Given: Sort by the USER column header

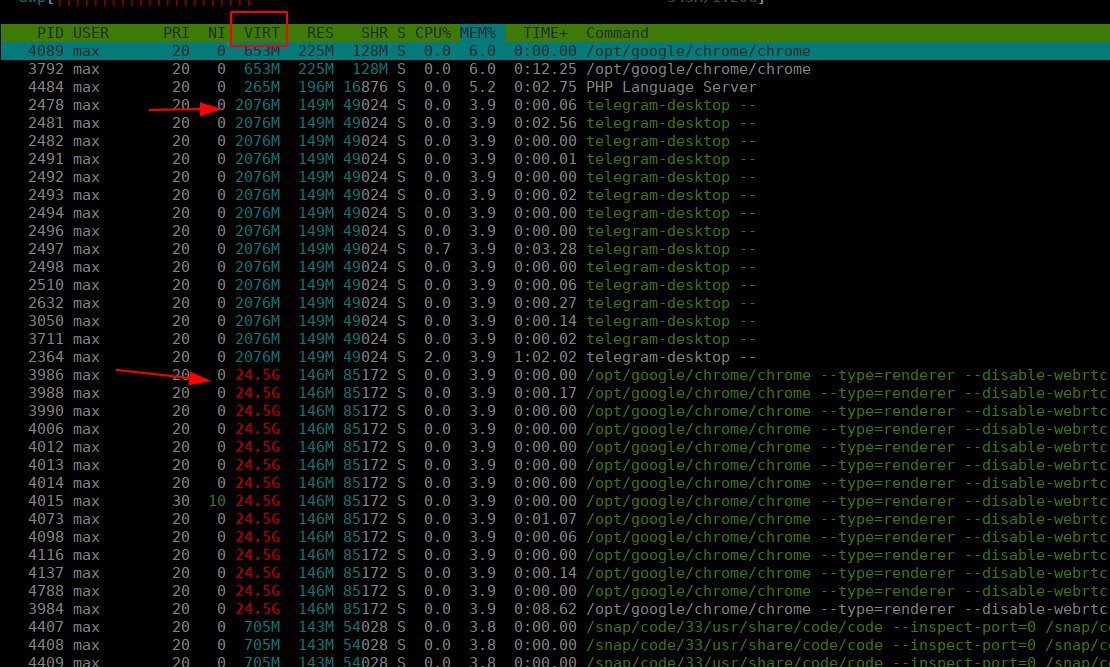Looking at the screenshot, I should tap(91, 33).
